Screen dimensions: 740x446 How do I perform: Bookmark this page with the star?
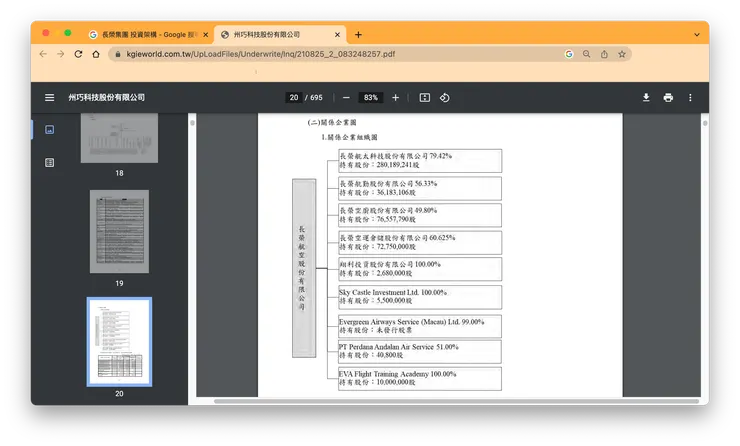pyautogui.click(x=622, y=54)
